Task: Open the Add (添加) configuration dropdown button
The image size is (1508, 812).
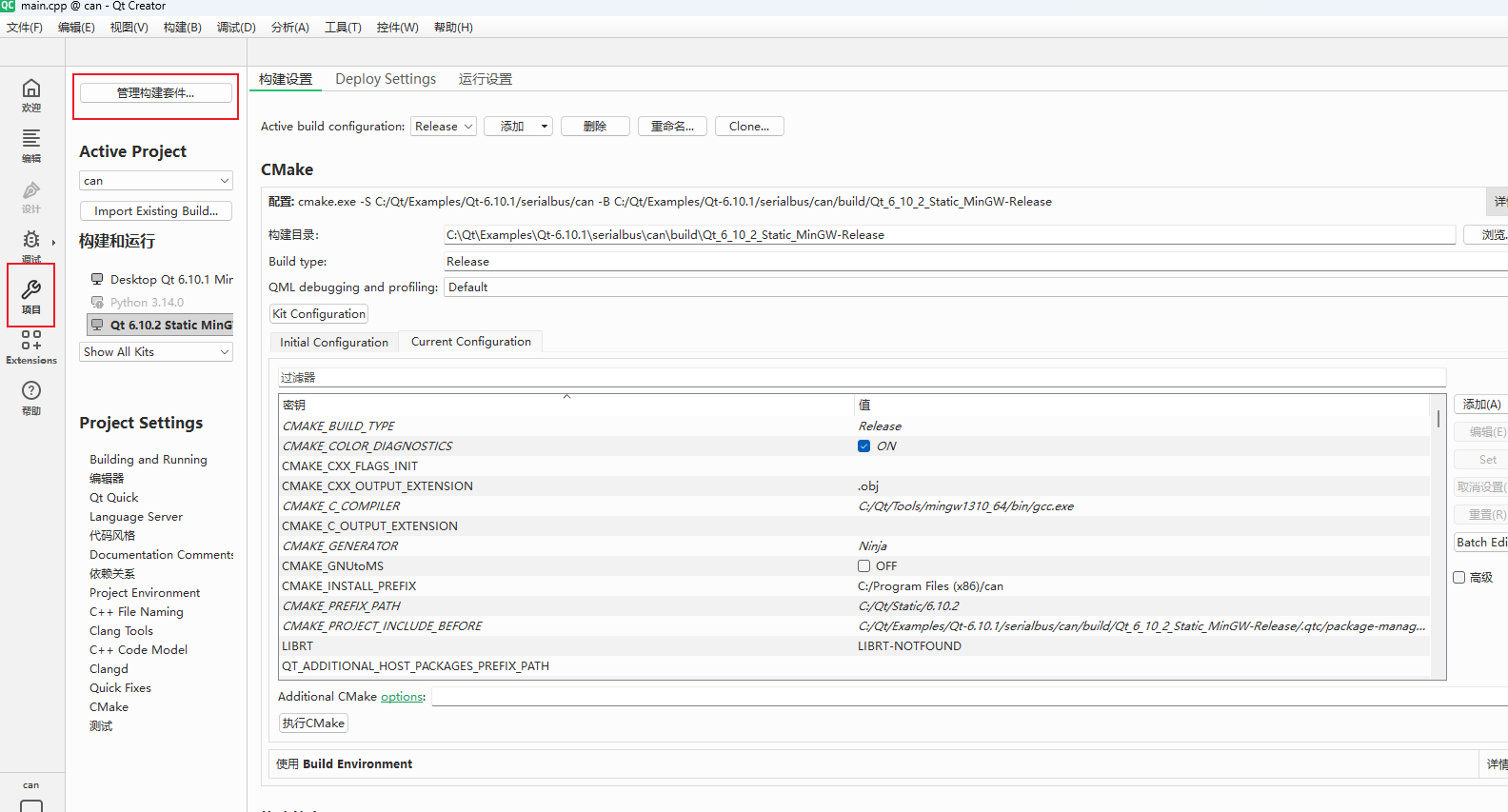Action: [x=518, y=126]
